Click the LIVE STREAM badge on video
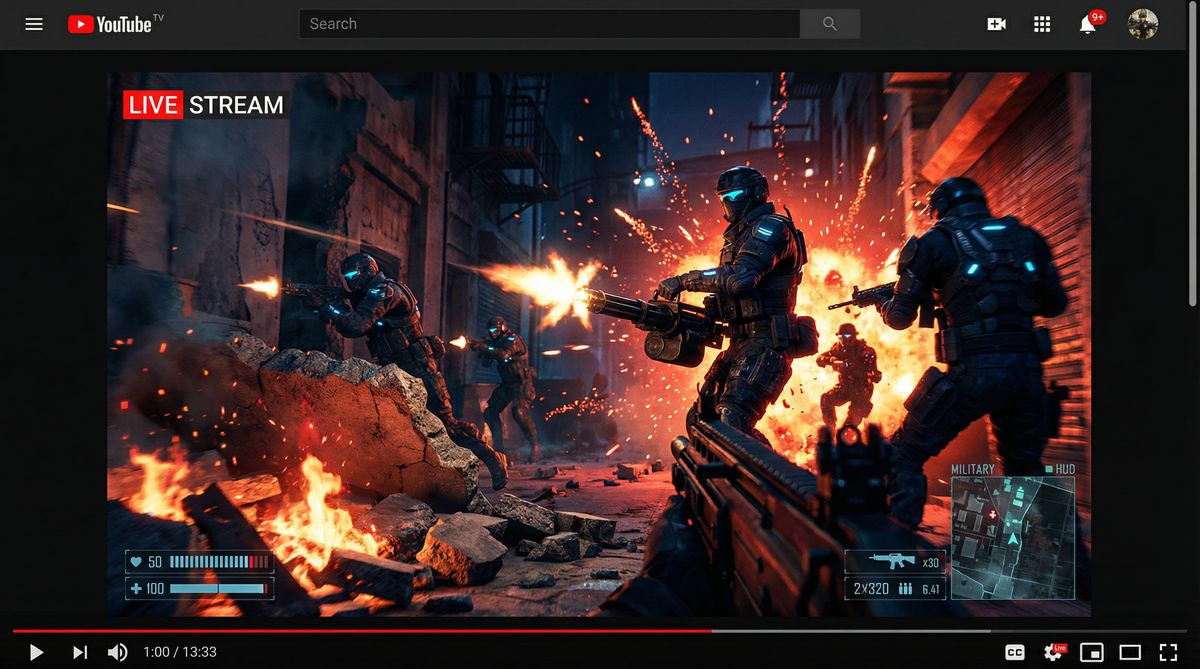1200x669 pixels. tap(205, 105)
